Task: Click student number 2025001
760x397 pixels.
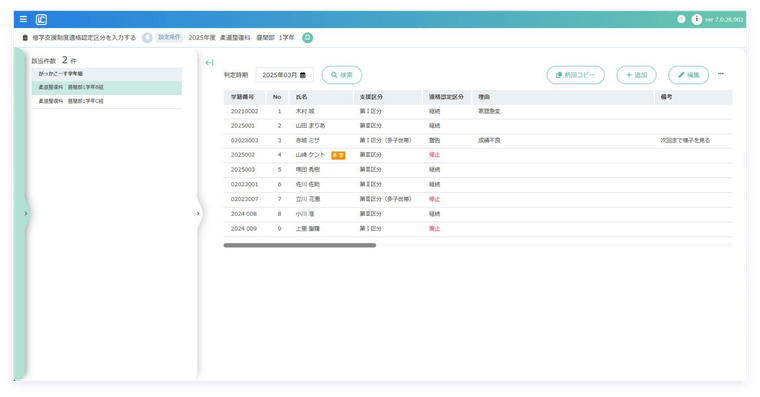Action: click(x=243, y=126)
